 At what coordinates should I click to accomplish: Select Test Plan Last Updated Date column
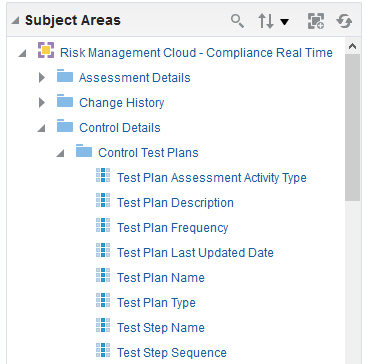tap(195, 253)
